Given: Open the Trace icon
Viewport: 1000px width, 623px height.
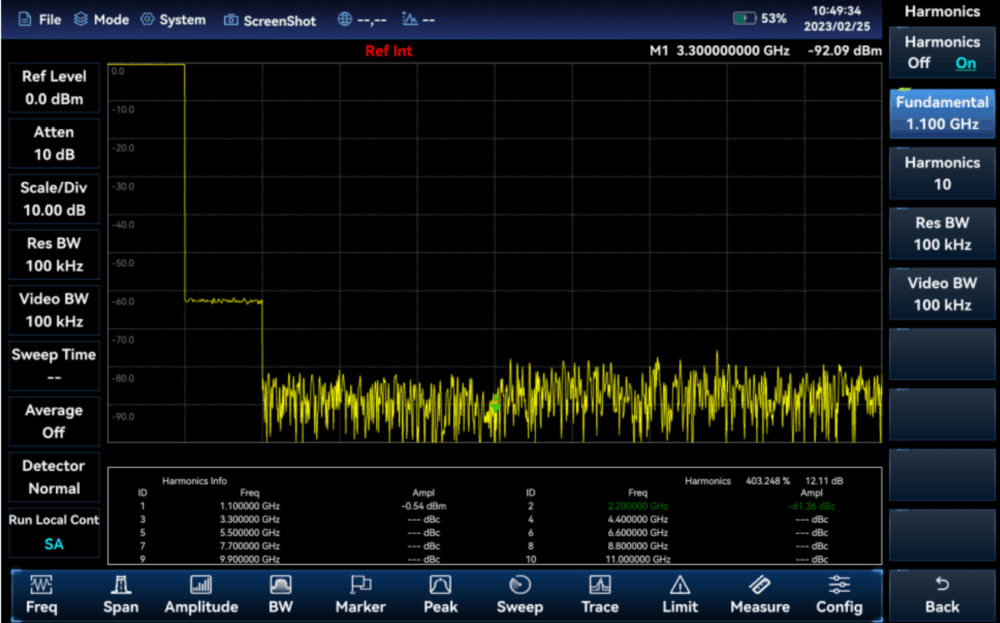Looking at the screenshot, I should click(x=600, y=594).
